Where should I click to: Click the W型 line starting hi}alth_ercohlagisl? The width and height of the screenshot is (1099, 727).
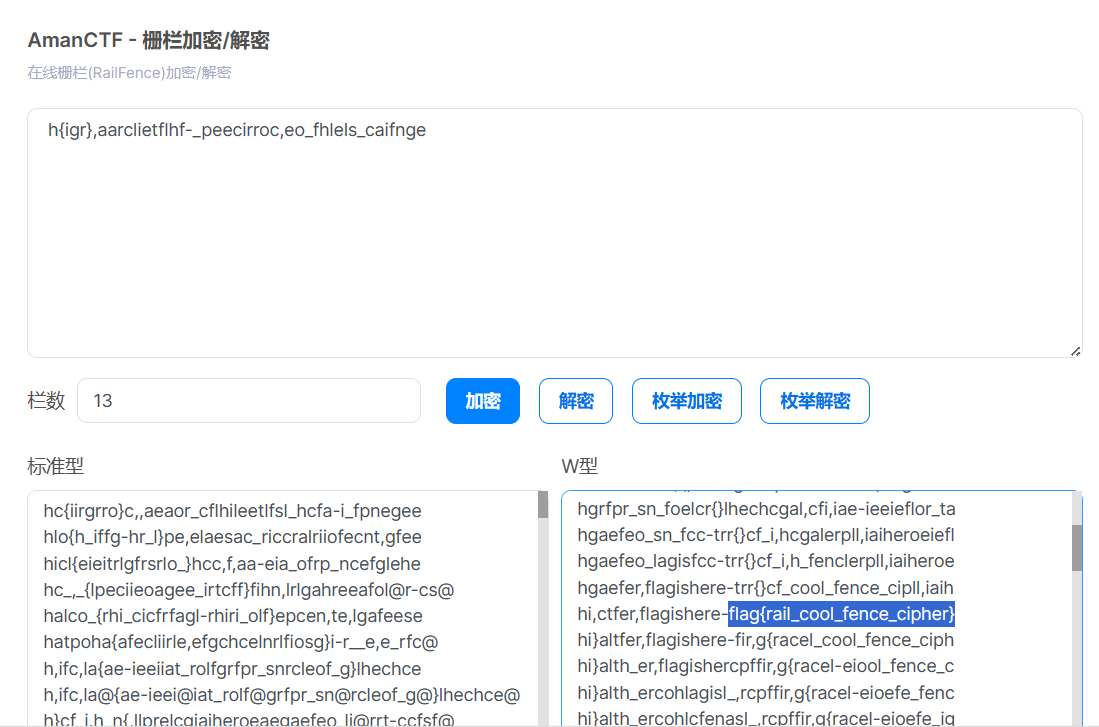[x=765, y=693]
